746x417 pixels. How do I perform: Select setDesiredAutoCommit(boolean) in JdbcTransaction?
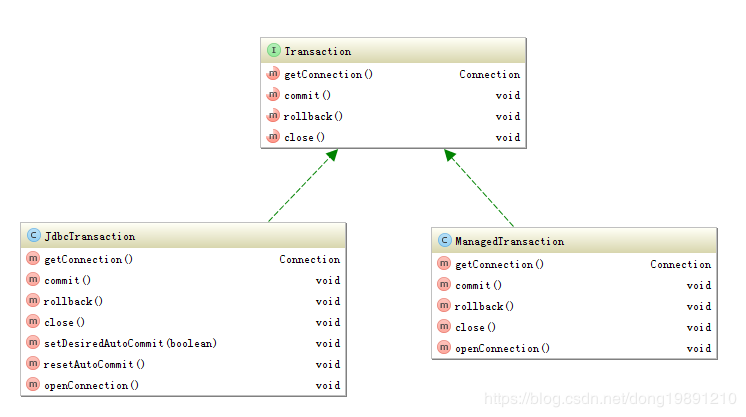coord(130,343)
